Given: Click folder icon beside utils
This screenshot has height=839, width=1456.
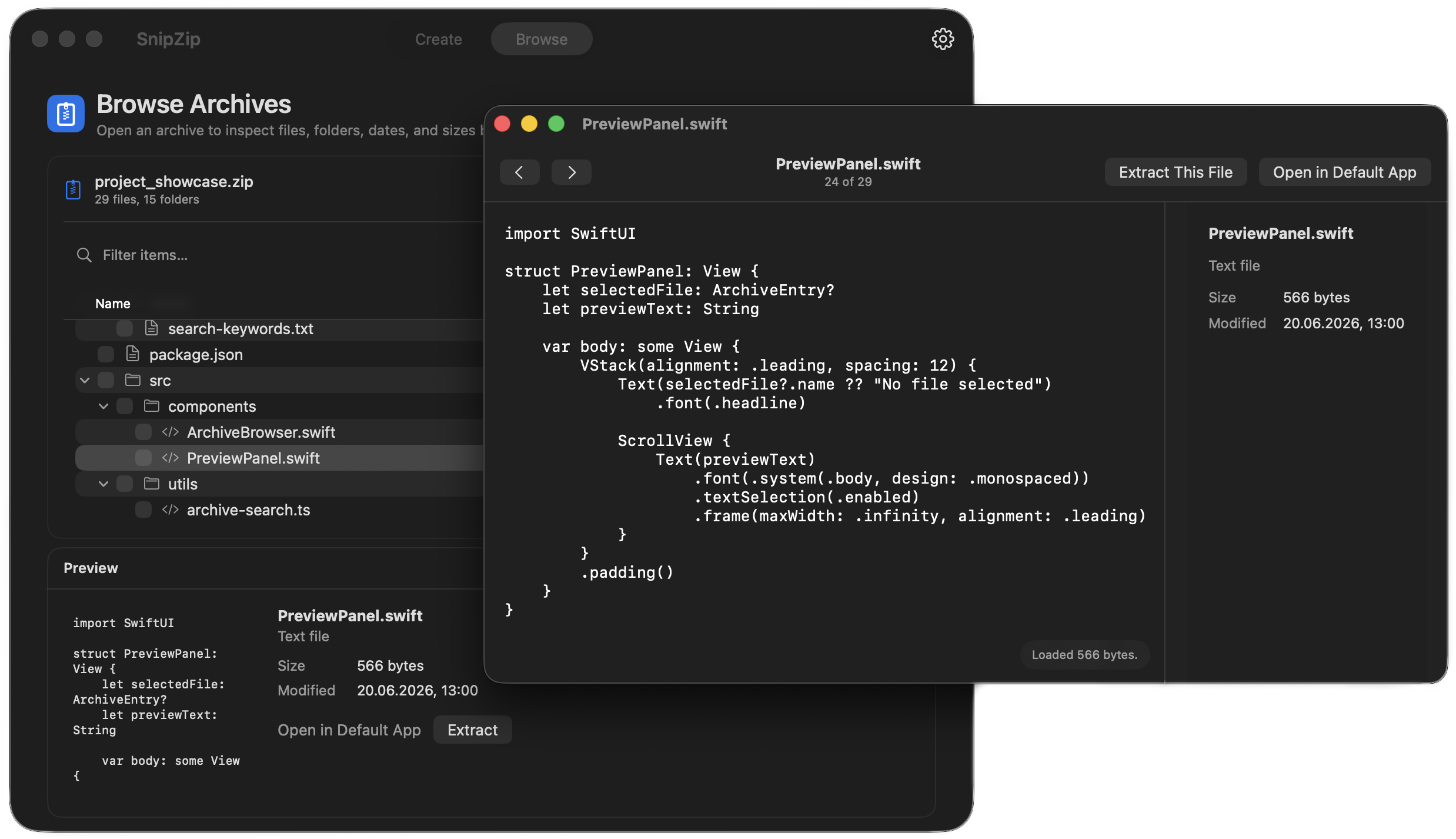Looking at the screenshot, I should 152,484.
